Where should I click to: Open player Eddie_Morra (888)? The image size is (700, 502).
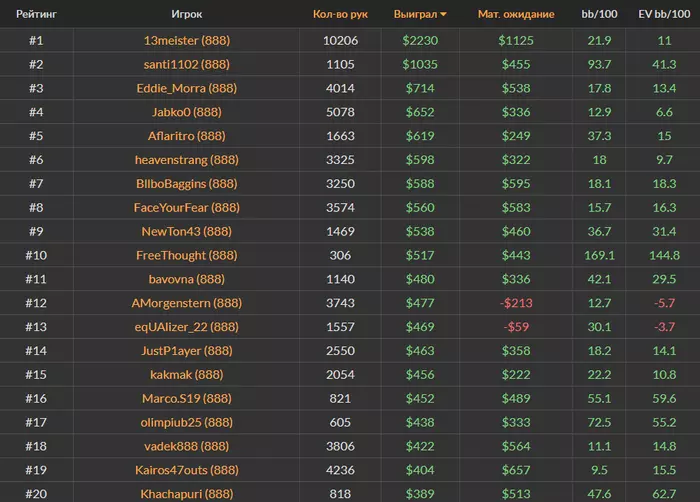187,88
